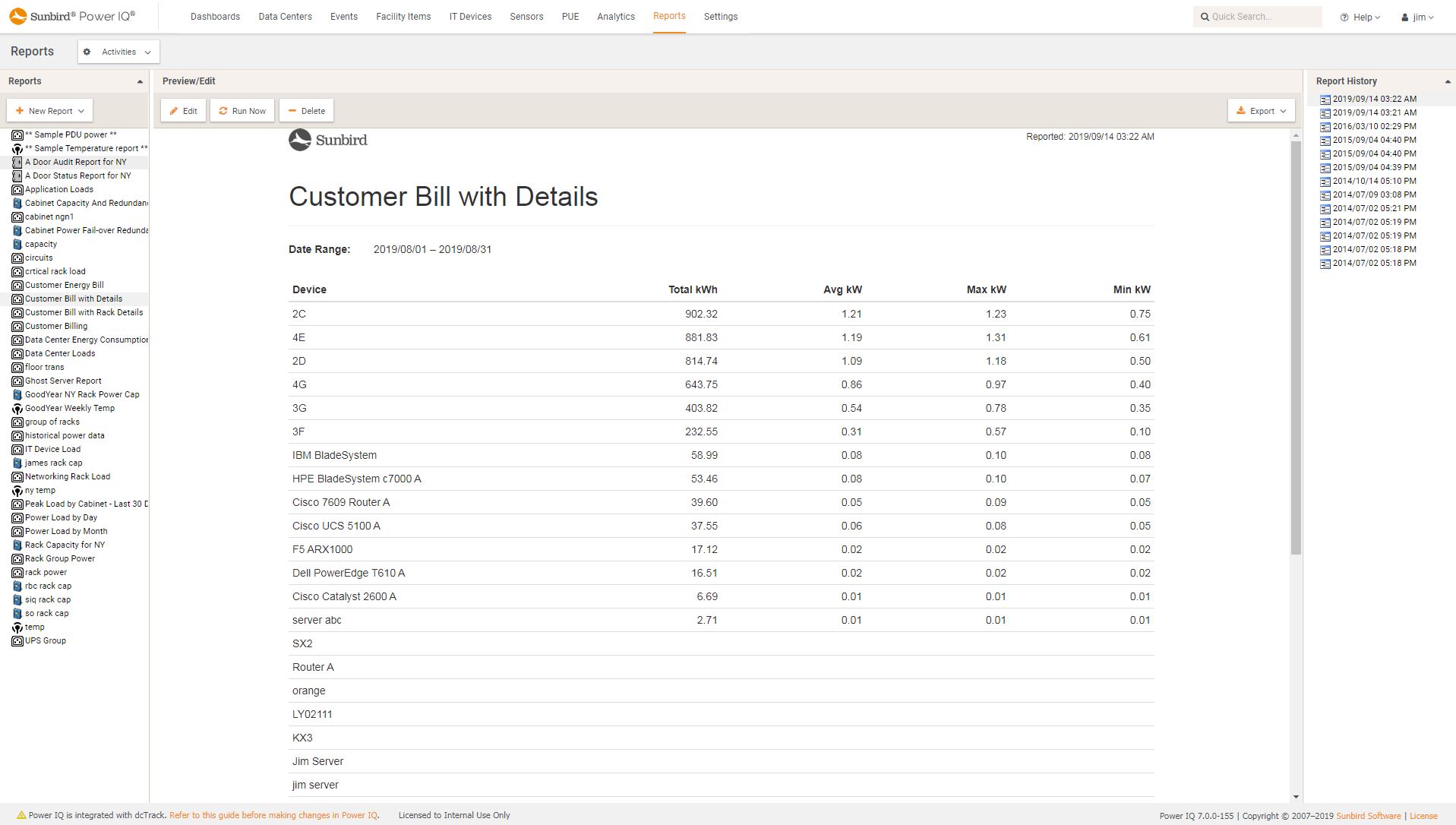This screenshot has width=1456, height=825.
Task: Click the door icon next to A Door Audit Report
Action: click(x=18, y=162)
